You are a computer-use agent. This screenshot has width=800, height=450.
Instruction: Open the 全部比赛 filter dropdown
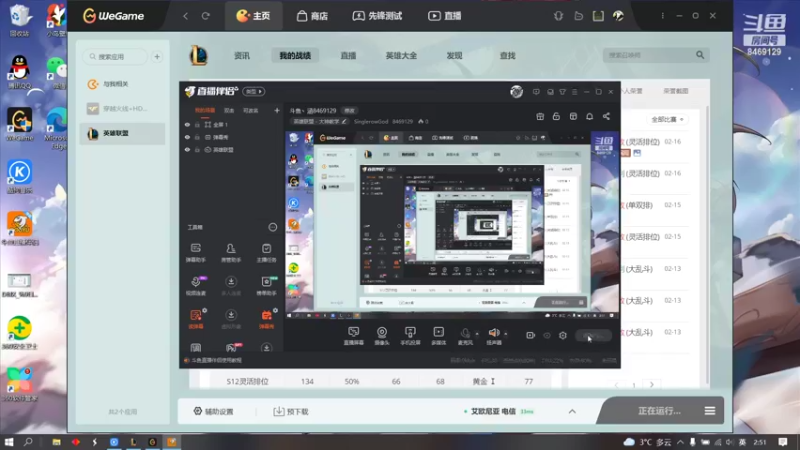(x=667, y=119)
